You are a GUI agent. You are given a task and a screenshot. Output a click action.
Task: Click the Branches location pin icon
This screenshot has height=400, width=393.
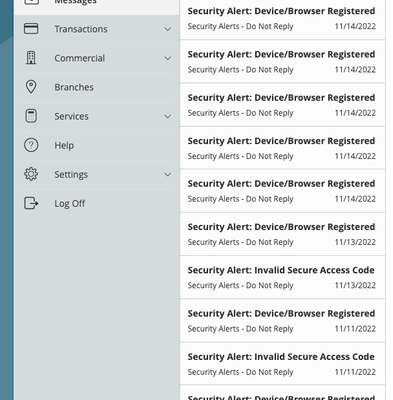[x=31, y=87]
